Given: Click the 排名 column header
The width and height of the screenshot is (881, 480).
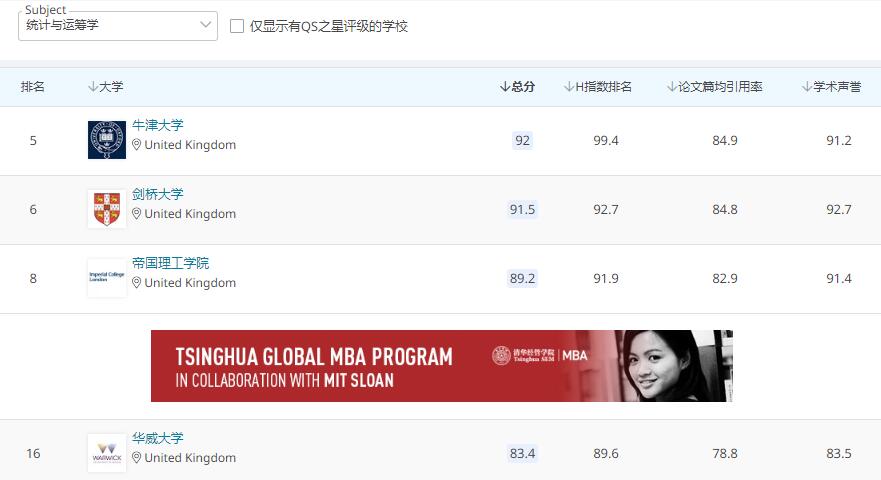Looking at the screenshot, I should 33,87.
